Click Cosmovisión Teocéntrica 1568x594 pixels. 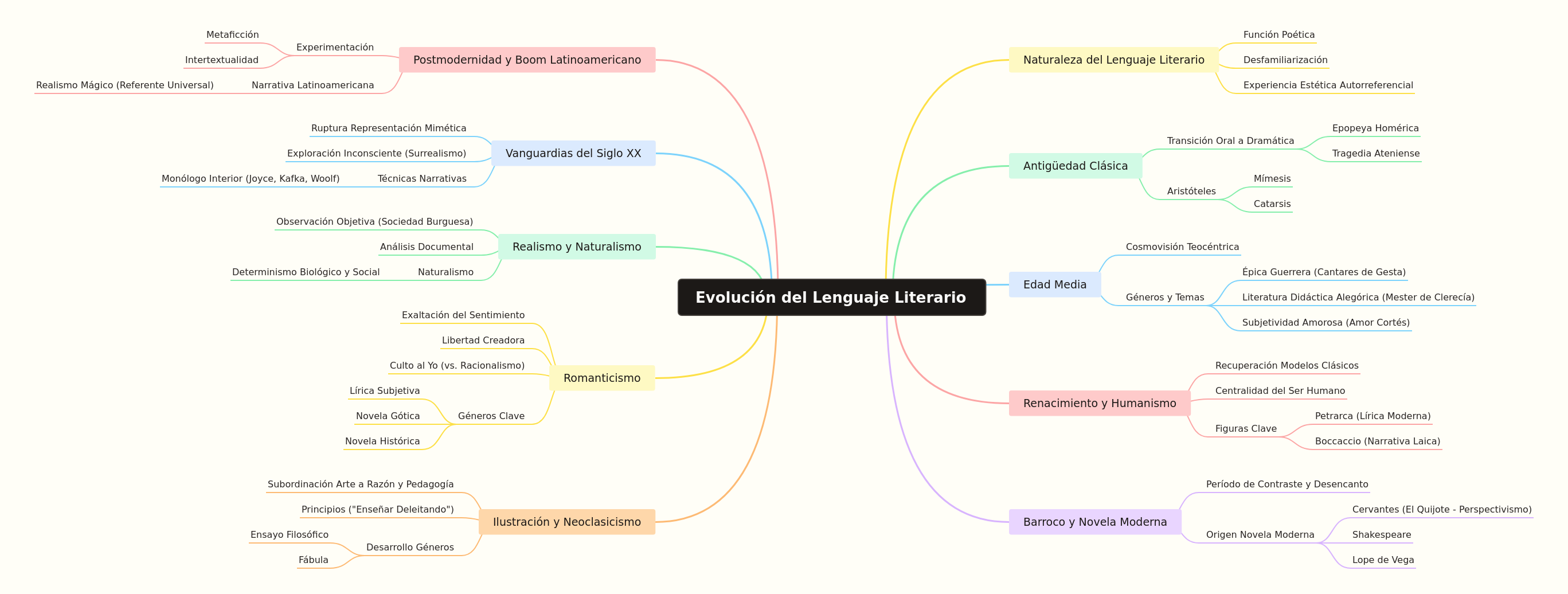(1182, 247)
